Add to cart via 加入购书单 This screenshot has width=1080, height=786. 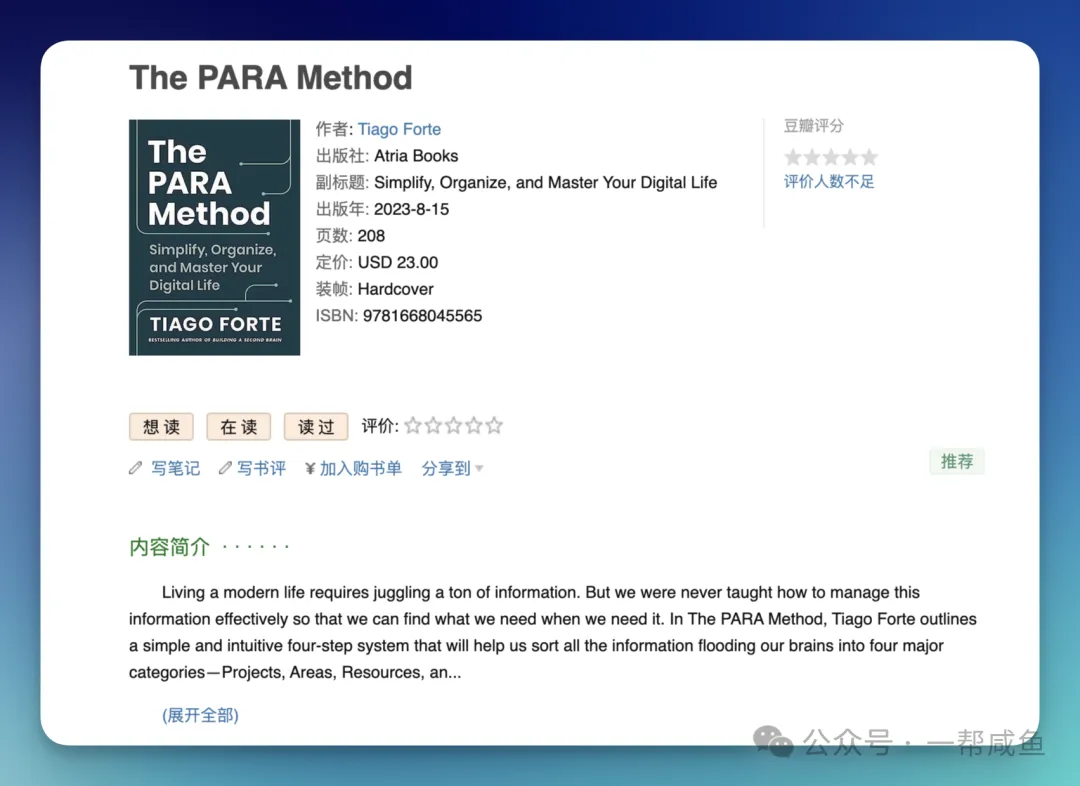360,468
